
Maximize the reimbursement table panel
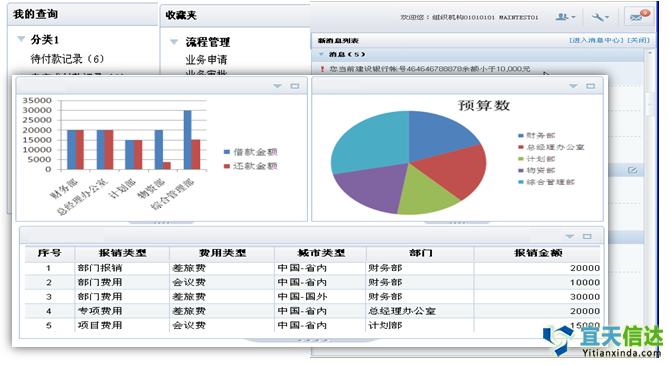tap(587, 236)
